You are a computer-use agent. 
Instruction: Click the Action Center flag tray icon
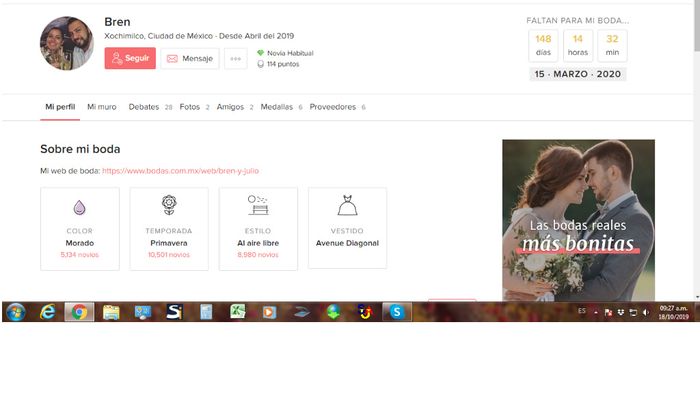(x=608, y=312)
